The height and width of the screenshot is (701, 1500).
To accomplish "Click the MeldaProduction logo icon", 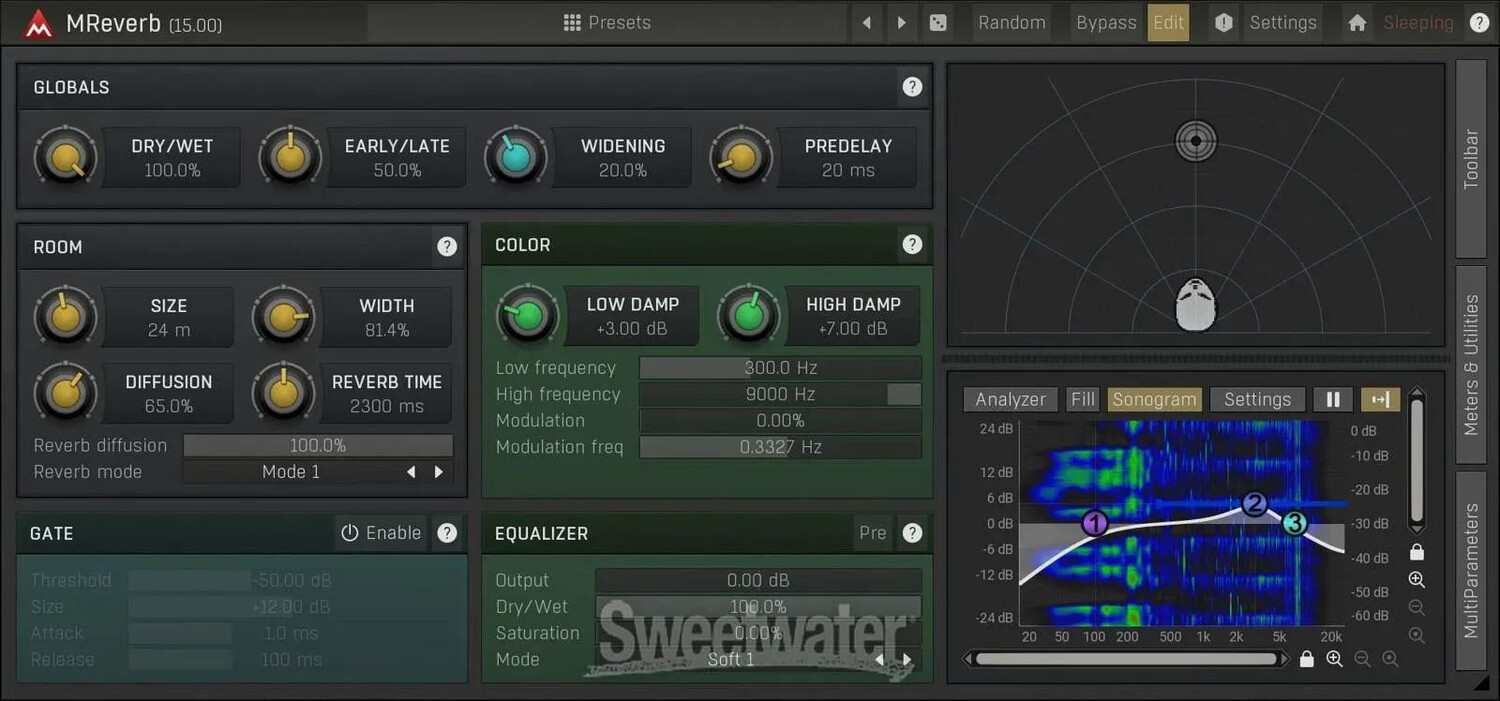I will (37, 23).
